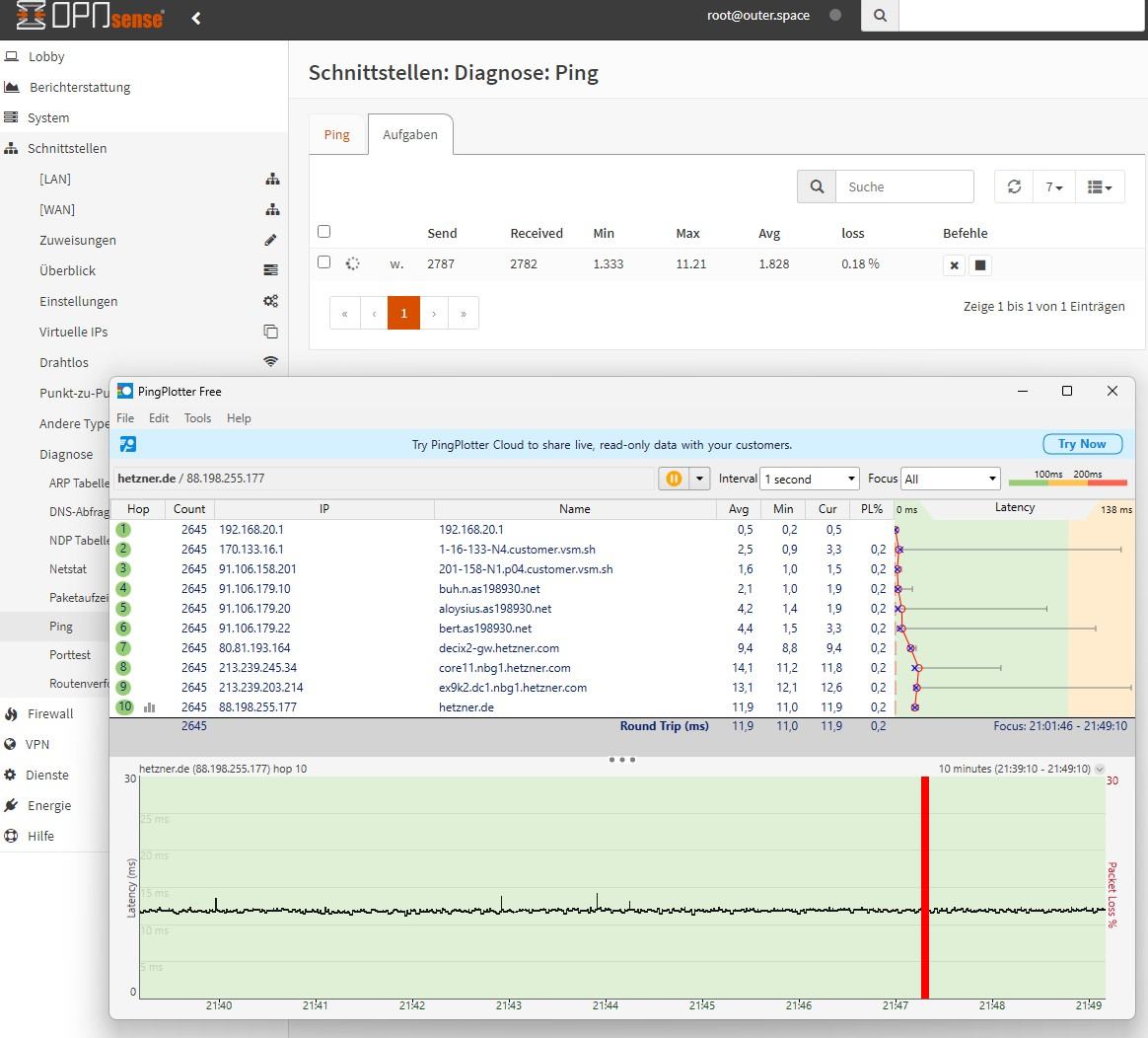Viewport: 1148px width, 1038px height.
Task: Click hop 10 green circle
Action: point(124,707)
